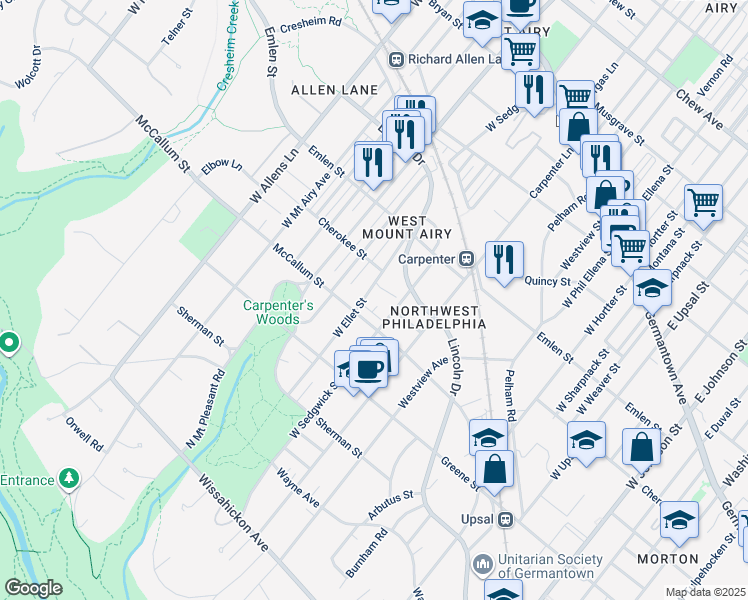Click the W Sharpnack St label
The height and width of the screenshot is (600, 748).
(x=582, y=381)
